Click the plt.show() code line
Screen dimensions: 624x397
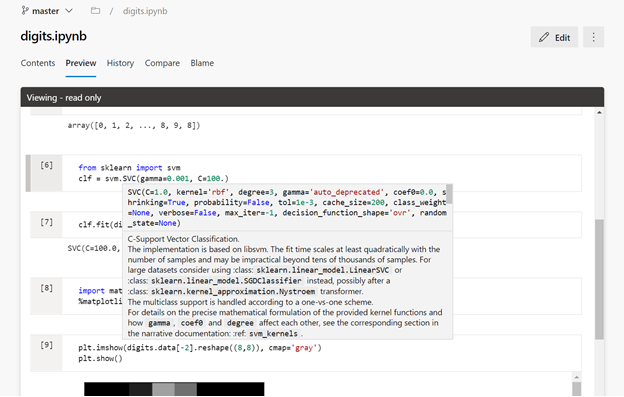(x=100, y=358)
